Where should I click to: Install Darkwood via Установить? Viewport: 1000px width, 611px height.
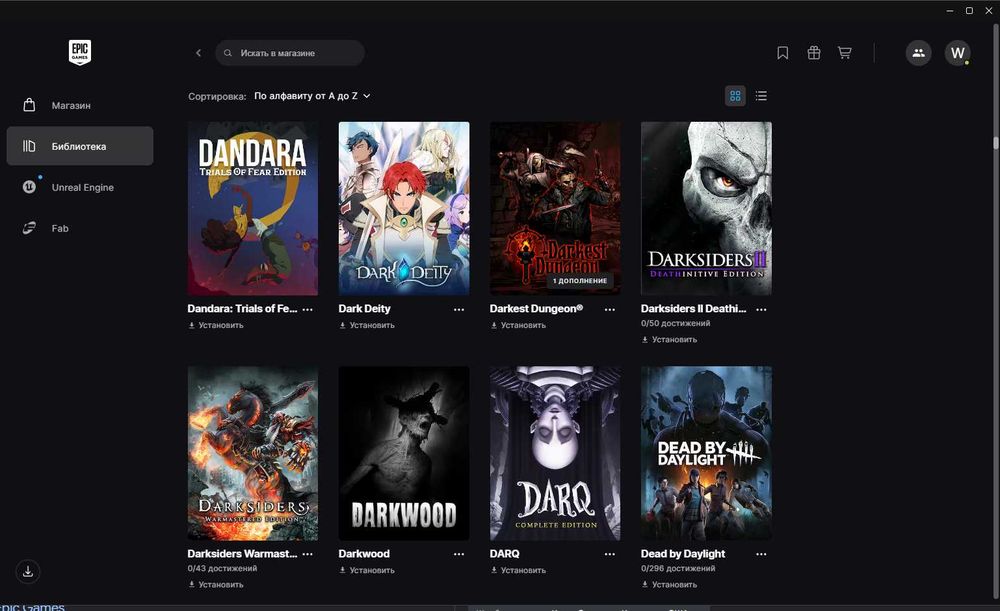tap(367, 571)
